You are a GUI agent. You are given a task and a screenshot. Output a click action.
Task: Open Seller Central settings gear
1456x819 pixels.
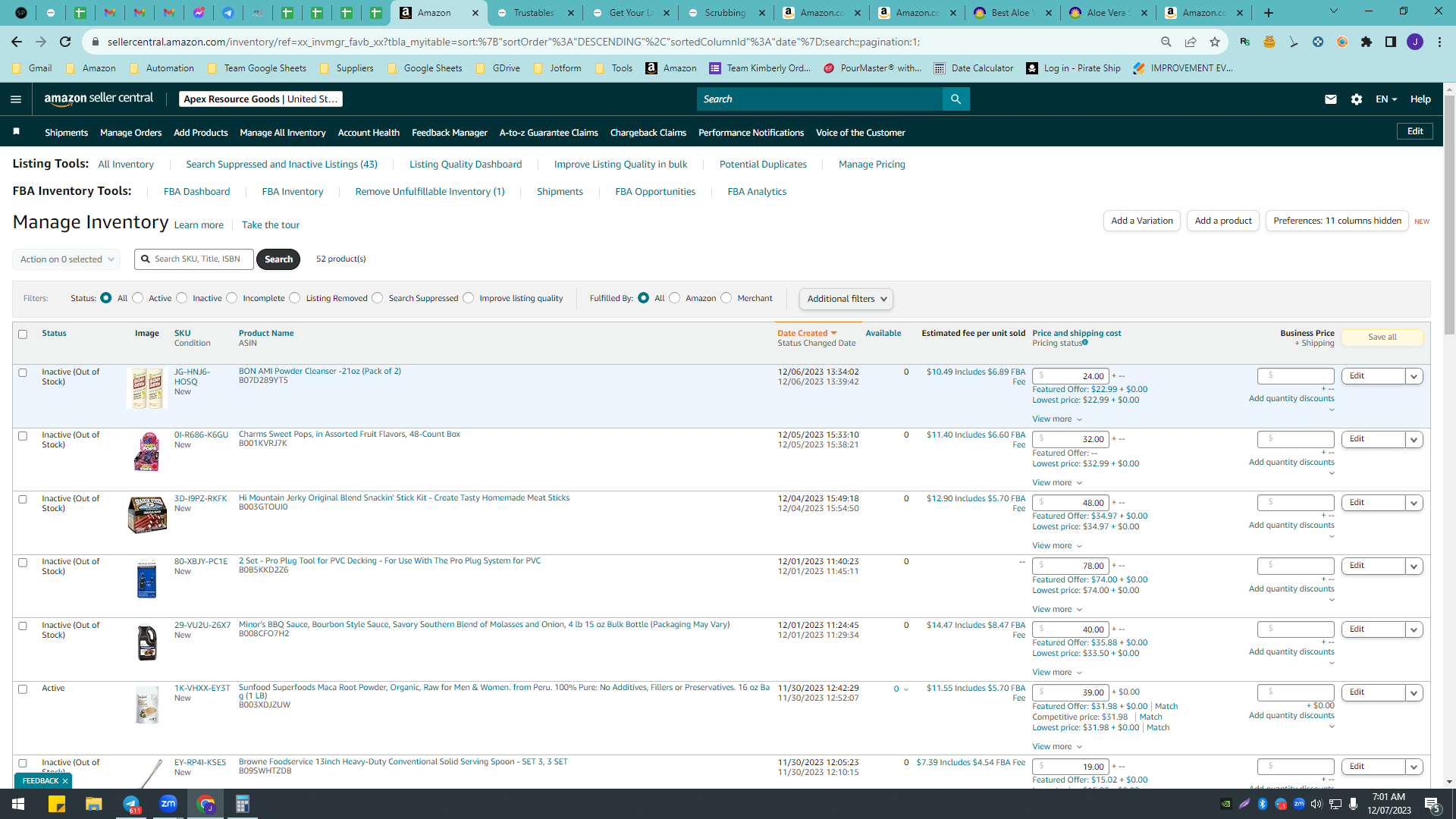(x=1357, y=99)
